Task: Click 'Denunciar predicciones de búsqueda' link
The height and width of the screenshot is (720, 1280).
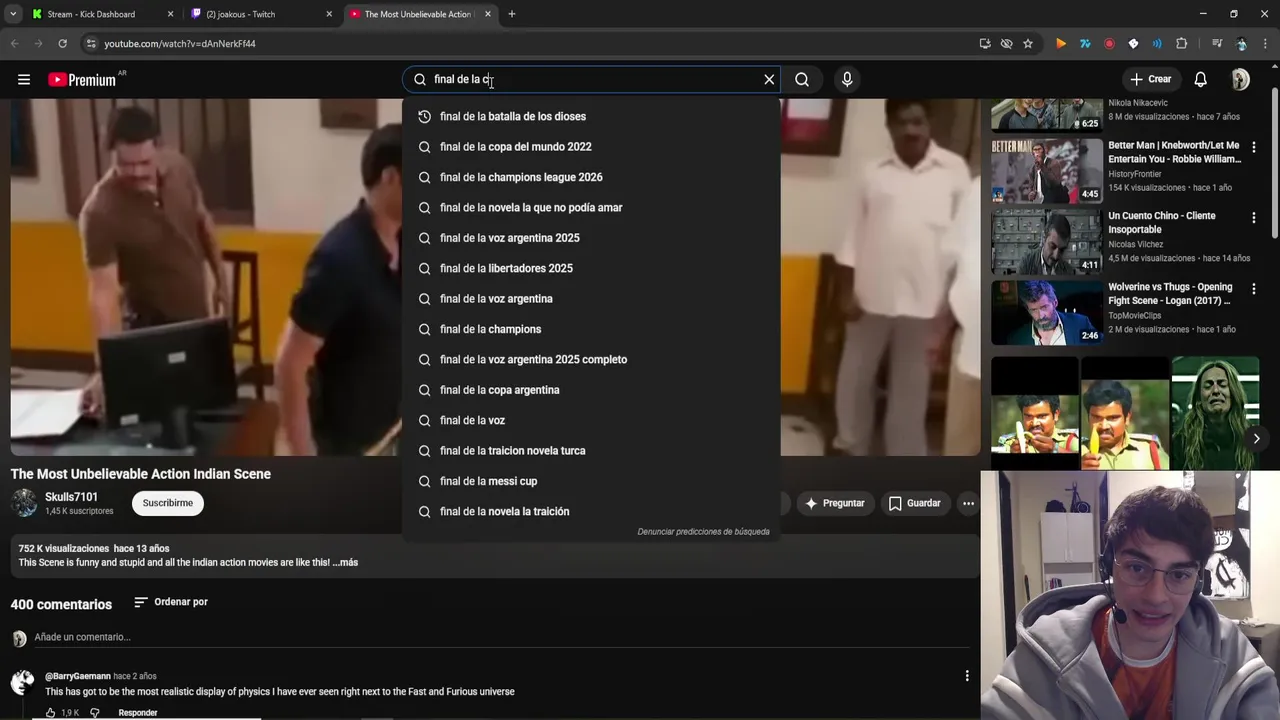Action: pos(703,532)
